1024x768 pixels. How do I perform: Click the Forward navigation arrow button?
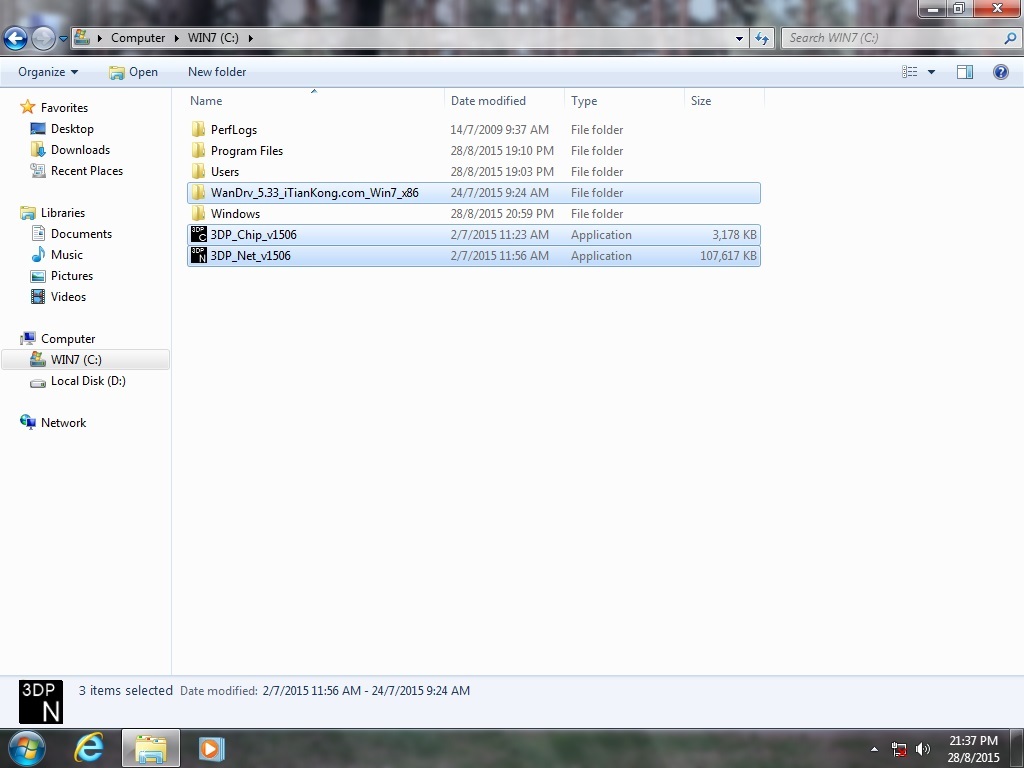coord(44,38)
